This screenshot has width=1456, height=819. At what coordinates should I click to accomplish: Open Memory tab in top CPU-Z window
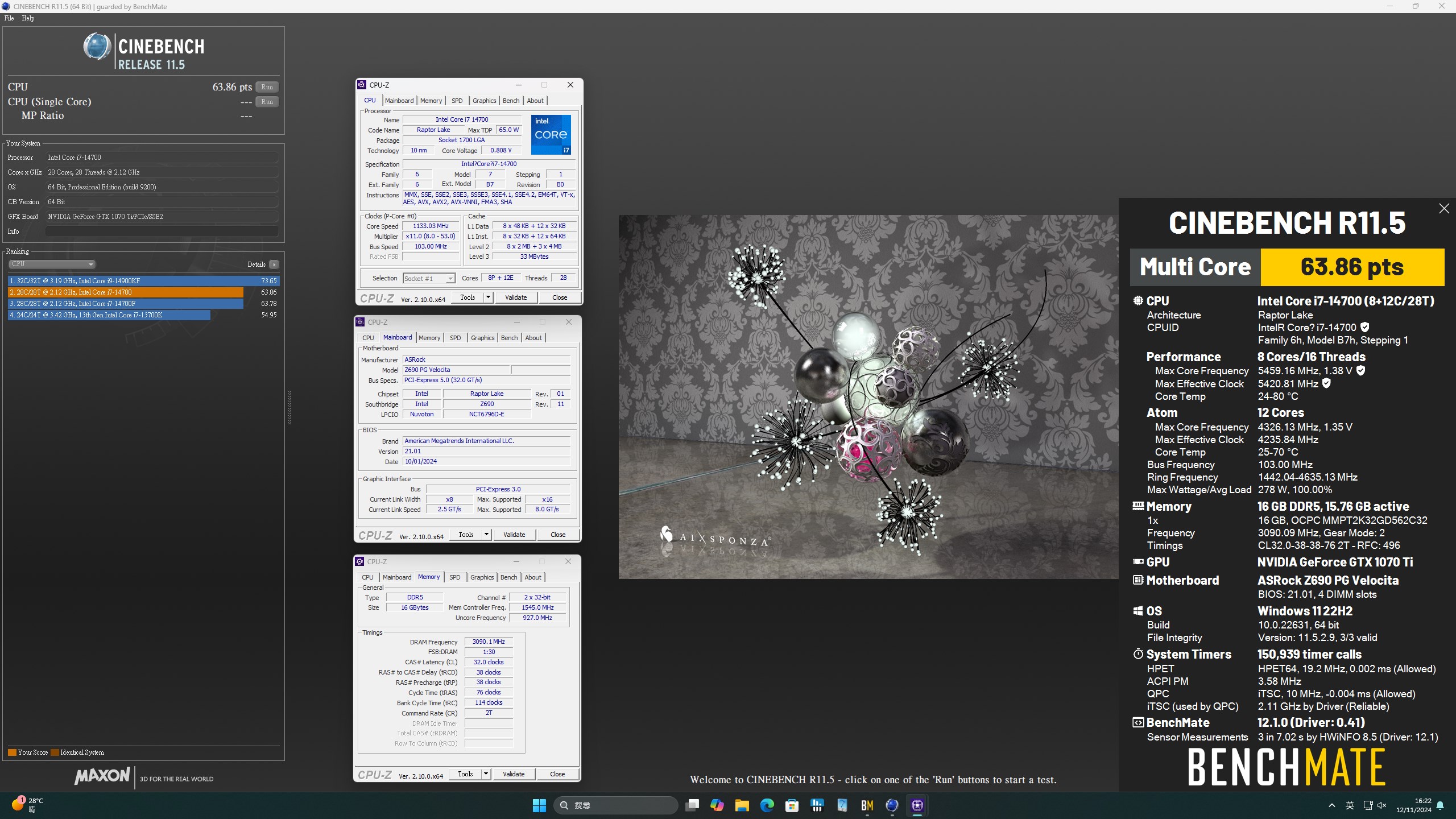[x=431, y=101]
